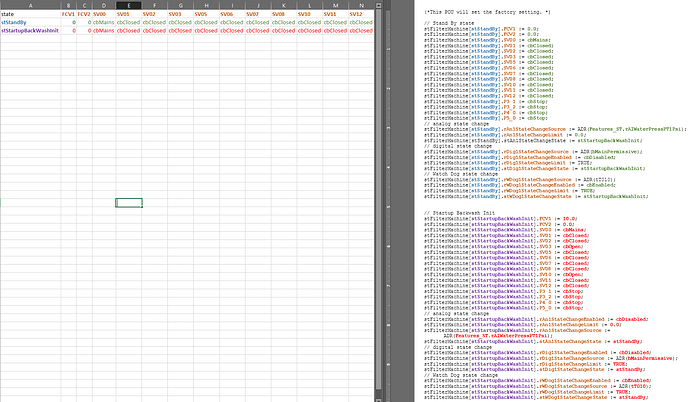Click stStartupBackWashInit FCV2 value 0
Viewport: 690px width, 402px height.
tap(84, 31)
